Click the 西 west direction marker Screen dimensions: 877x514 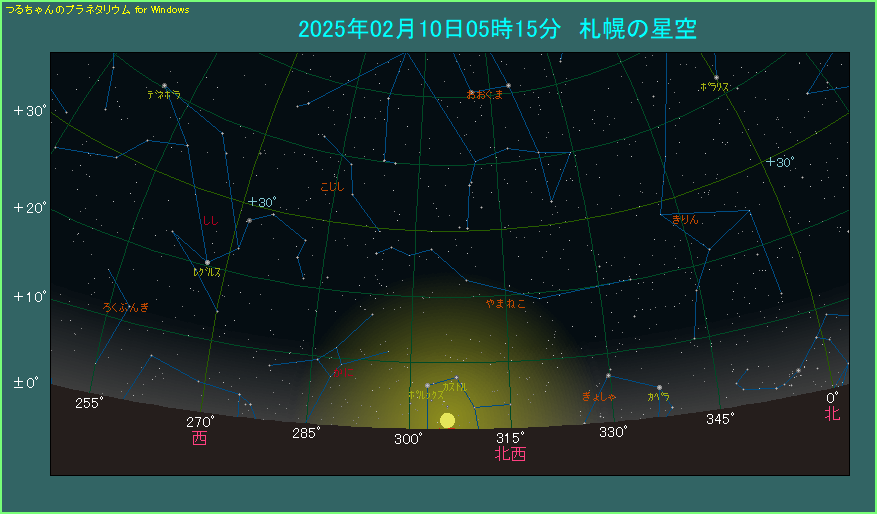(x=200, y=439)
